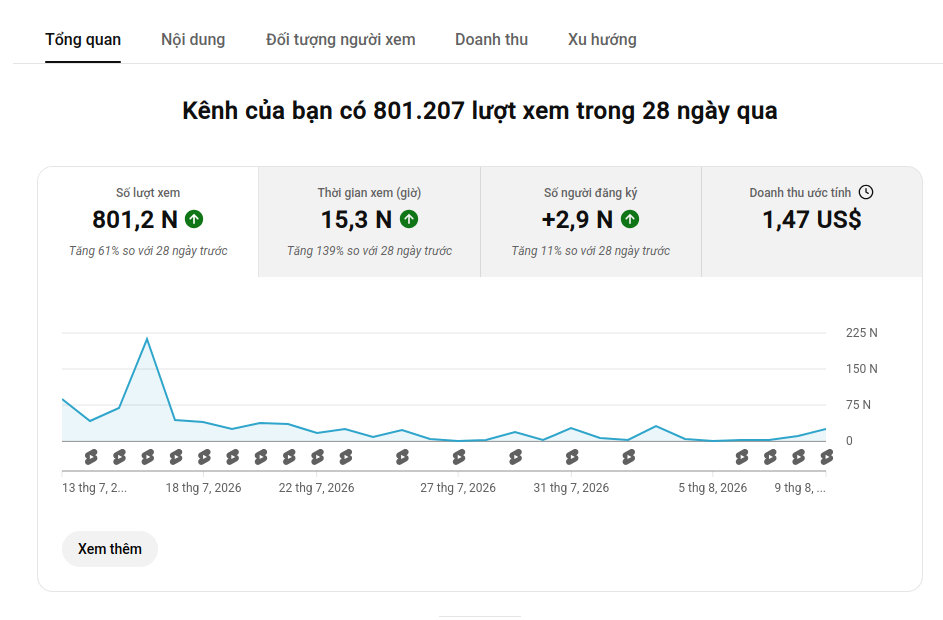943x620 pixels.
Task: Click the Shorts marker for 15 thg 7
Action: point(119,458)
